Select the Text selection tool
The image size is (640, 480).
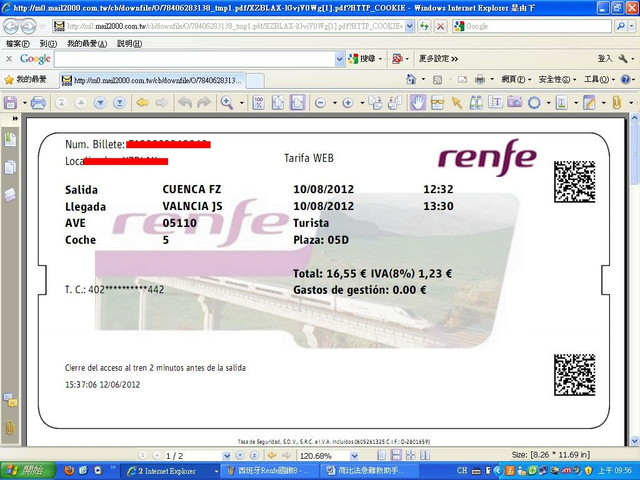click(495, 103)
